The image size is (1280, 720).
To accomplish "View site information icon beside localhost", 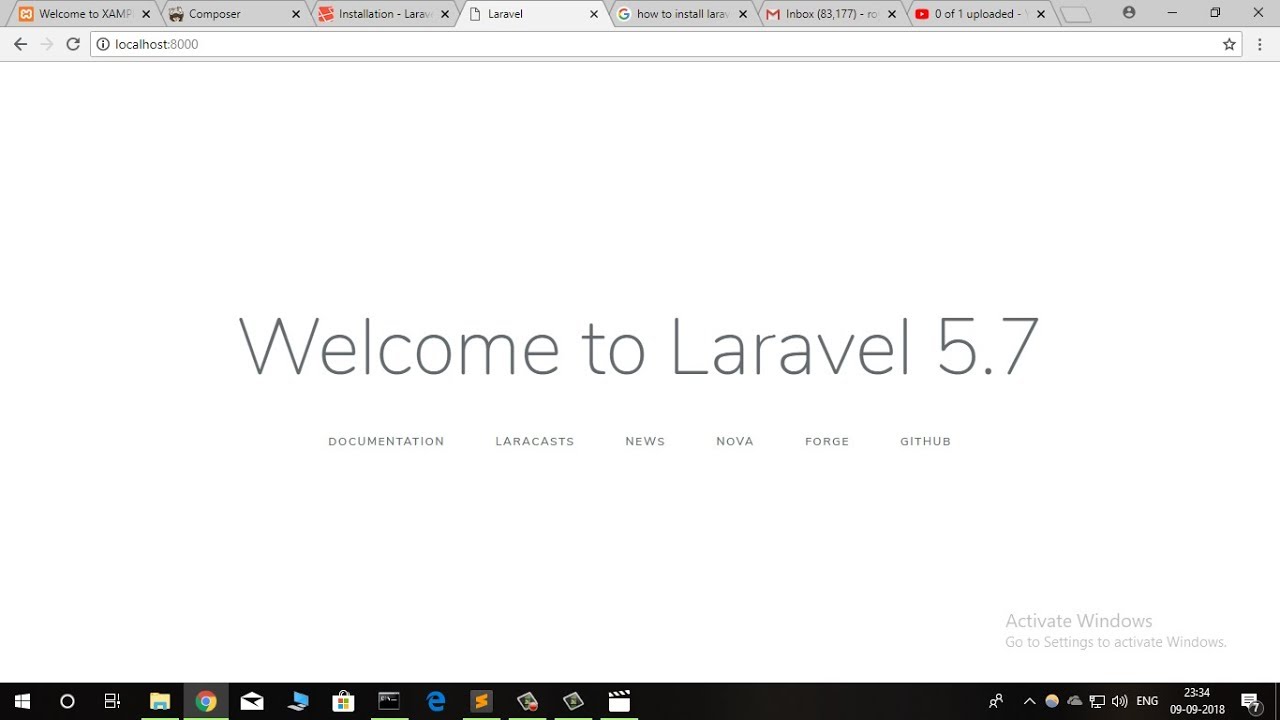I will [102, 44].
